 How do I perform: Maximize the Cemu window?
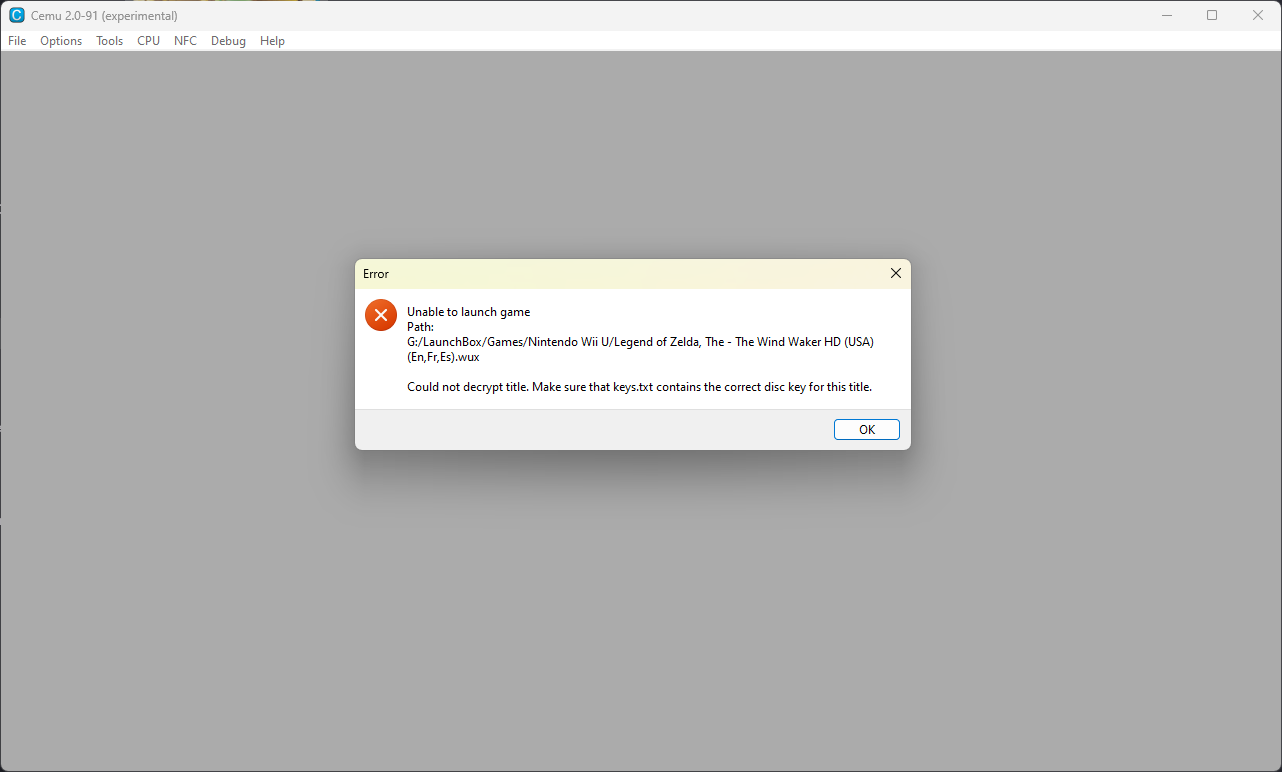point(1212,15)
